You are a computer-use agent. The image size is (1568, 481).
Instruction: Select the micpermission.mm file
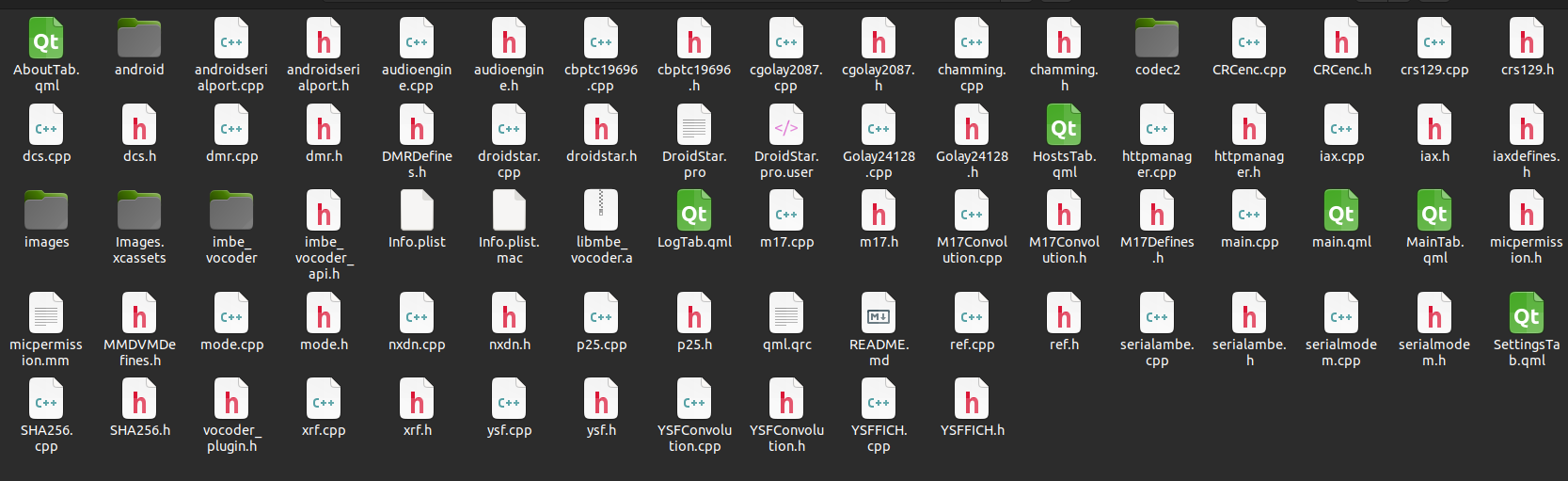point(46,315)
